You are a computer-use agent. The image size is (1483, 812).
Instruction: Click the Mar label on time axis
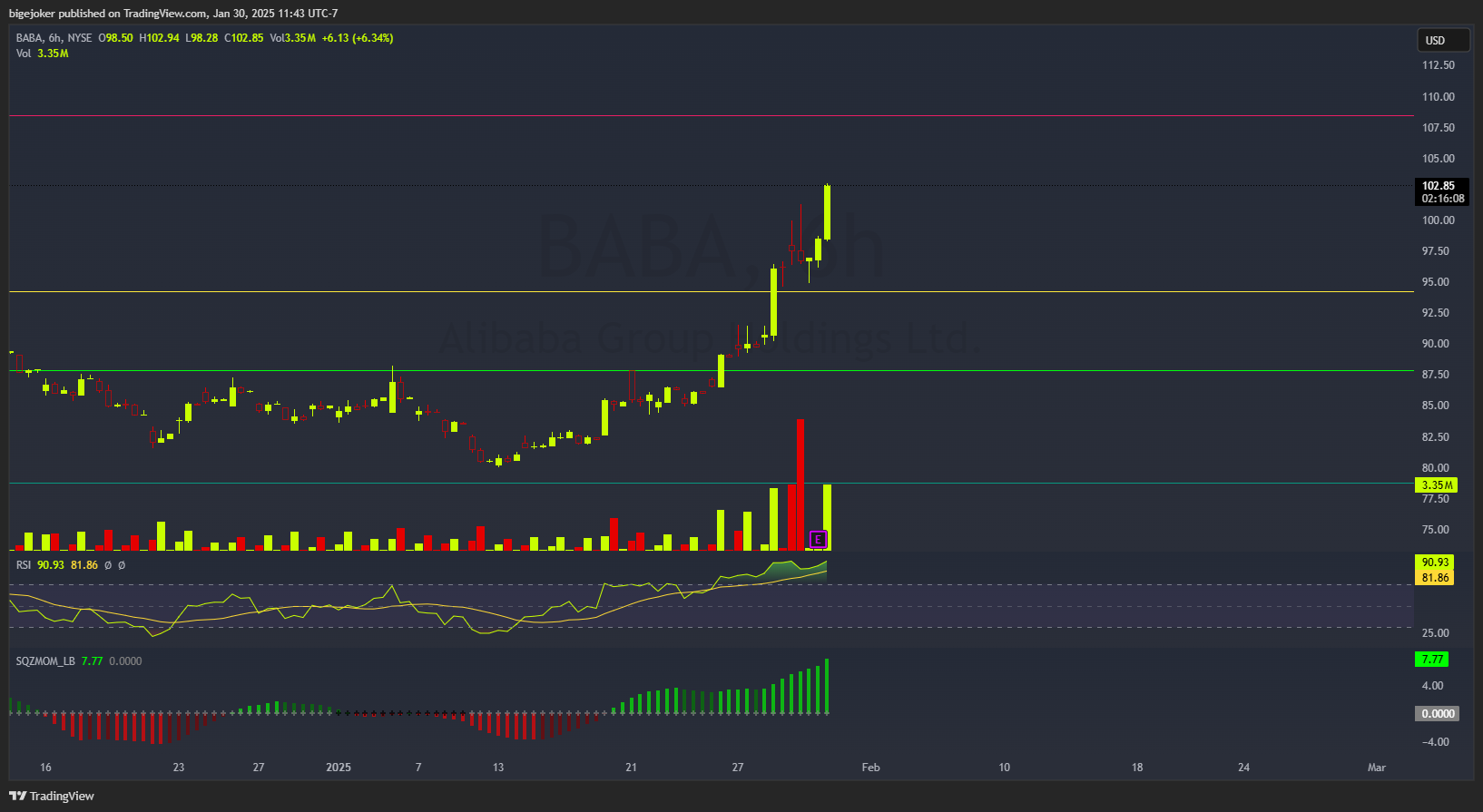tap(1377, 768)
